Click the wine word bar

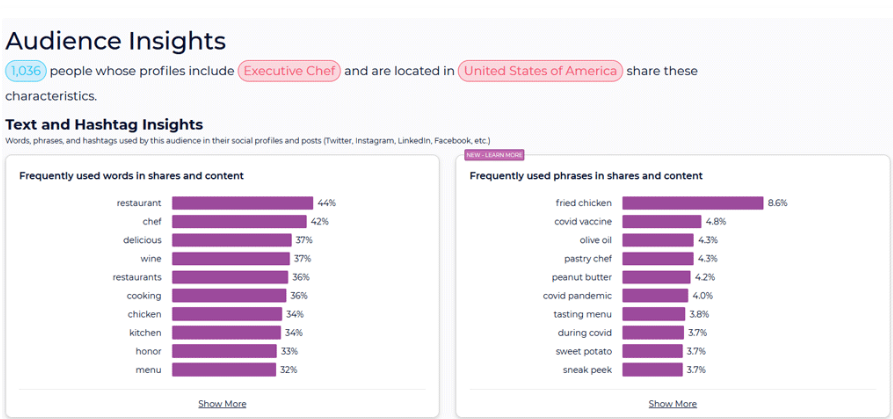[231, 258]
